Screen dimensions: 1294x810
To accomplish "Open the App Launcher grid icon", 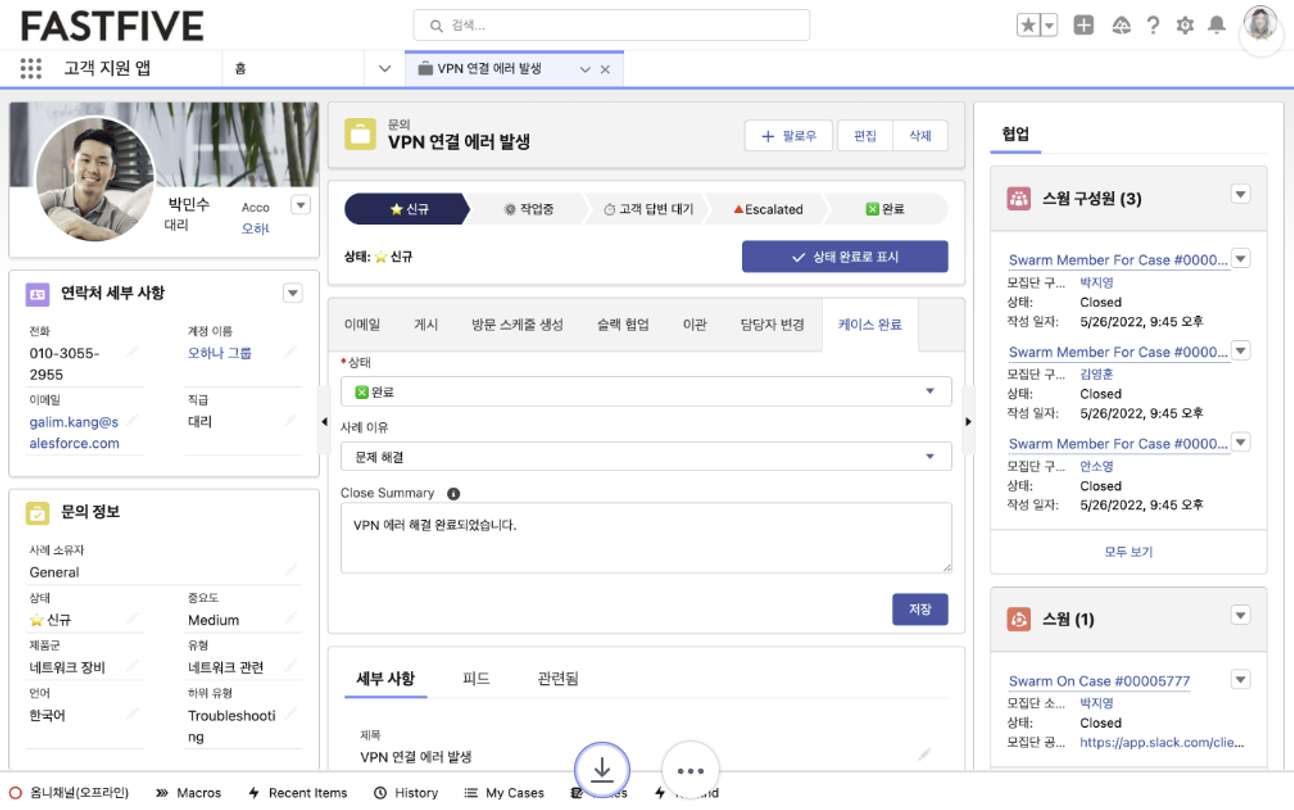I will point(31,69).
